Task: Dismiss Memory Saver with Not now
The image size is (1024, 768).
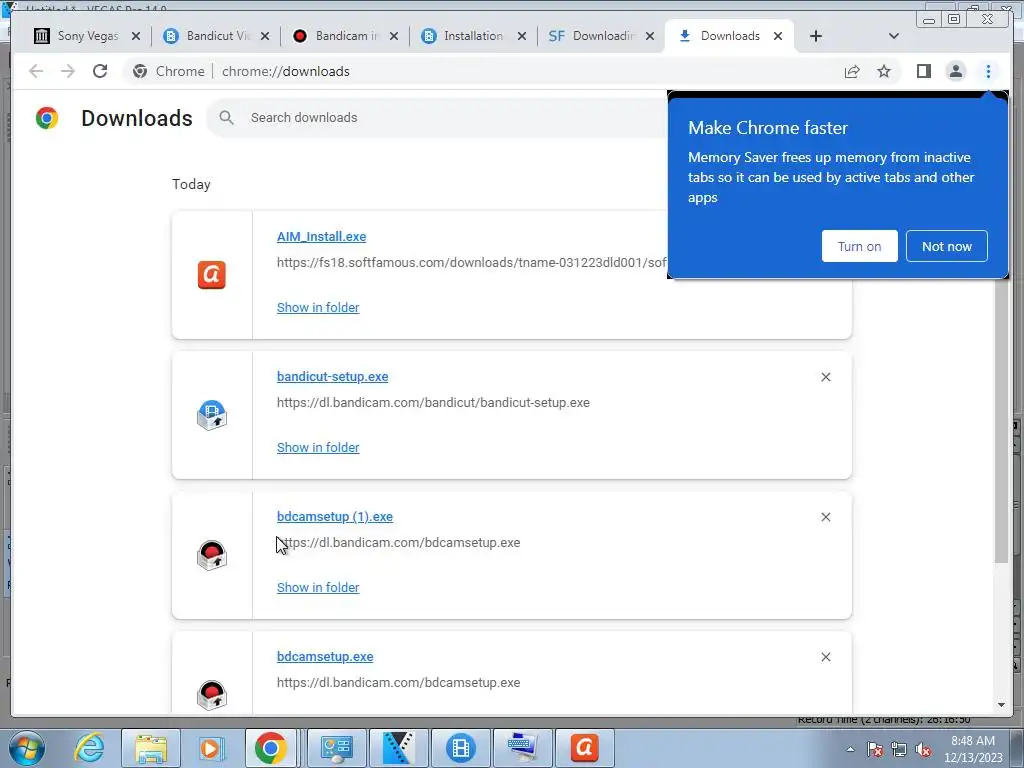Action: 946,246
